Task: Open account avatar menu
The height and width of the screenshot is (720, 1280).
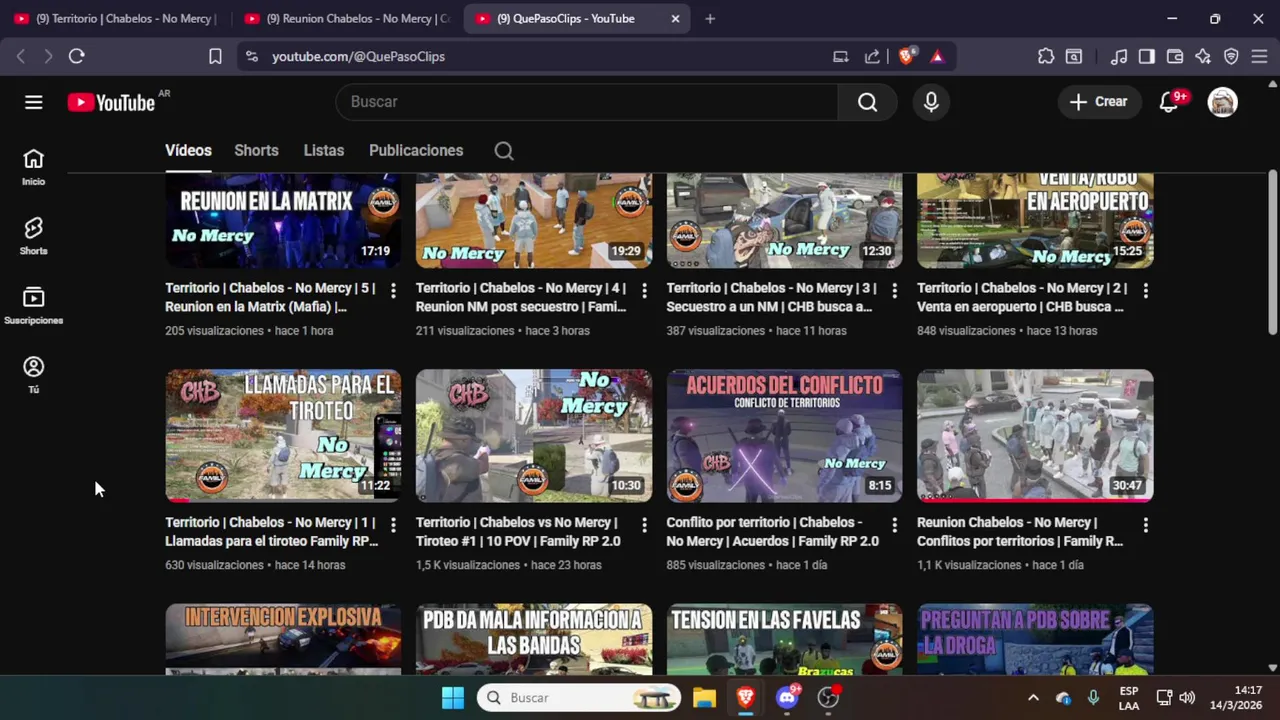Action: click(1222, 102)
